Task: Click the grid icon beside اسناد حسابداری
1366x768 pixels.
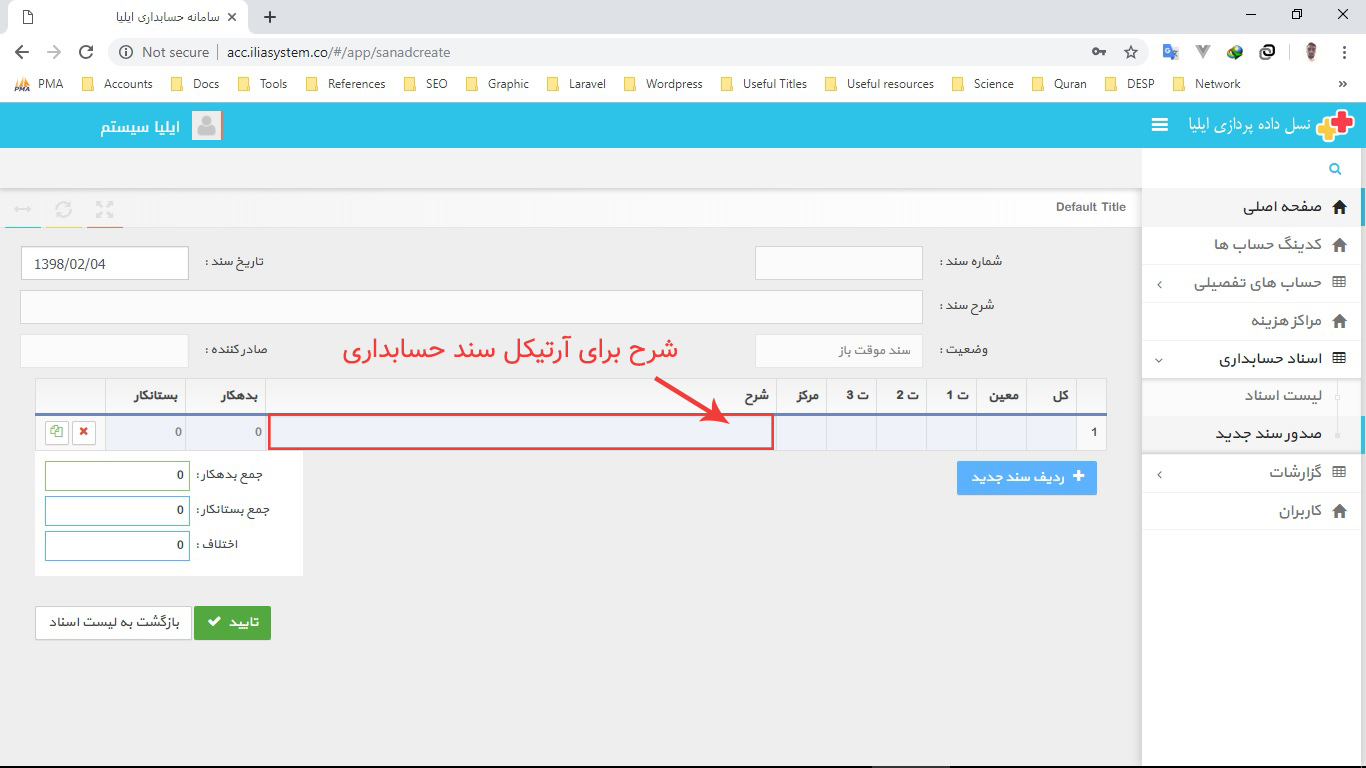Action: tap(1338, 358)
